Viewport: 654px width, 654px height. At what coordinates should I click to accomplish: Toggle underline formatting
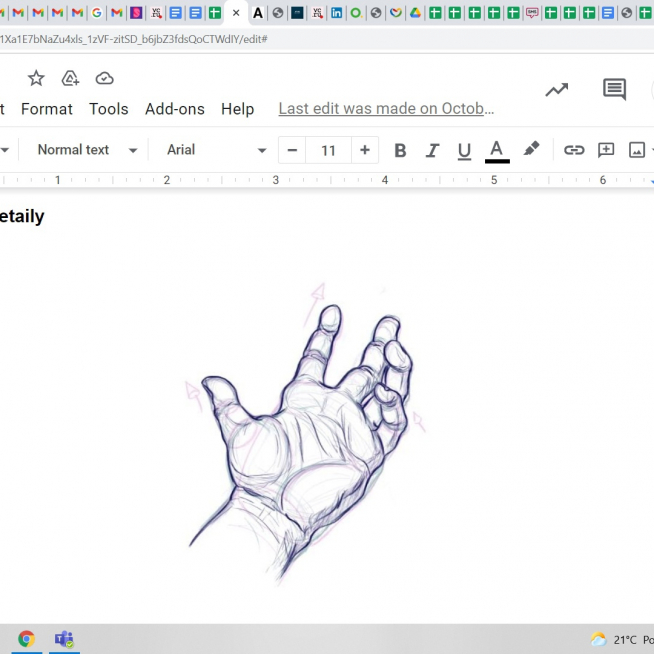click(464, 150)
